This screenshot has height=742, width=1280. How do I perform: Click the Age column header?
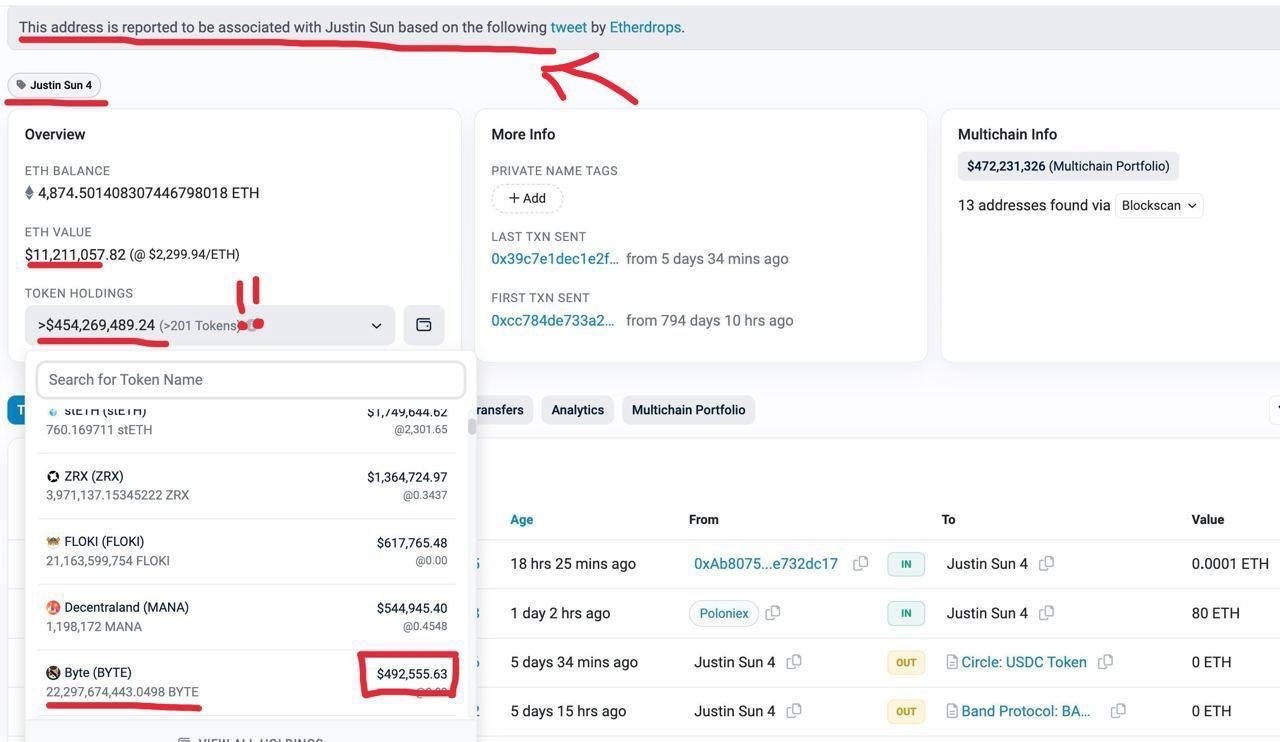(522, 520)
